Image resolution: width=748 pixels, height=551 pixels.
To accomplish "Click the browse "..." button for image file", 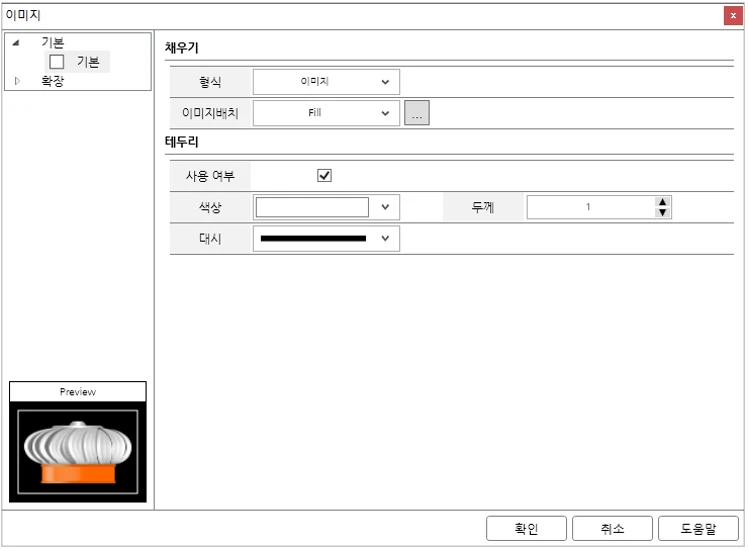I will click(x=416, y=113).
